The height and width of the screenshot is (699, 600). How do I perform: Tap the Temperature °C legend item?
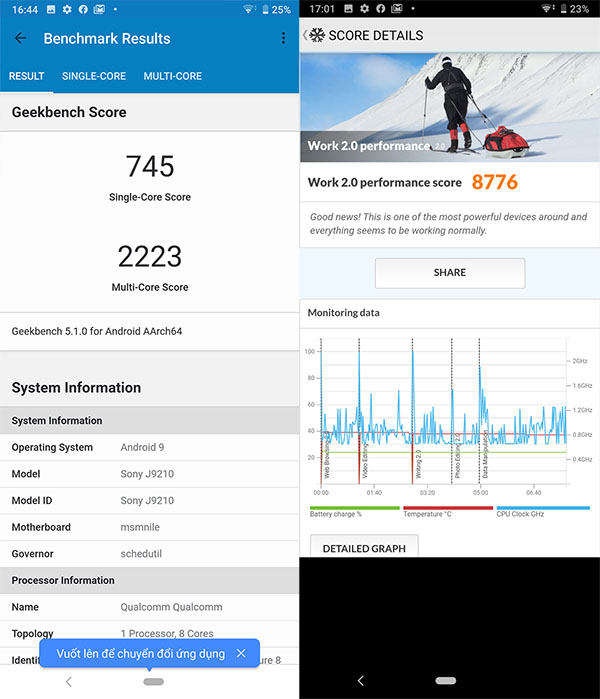pos(448,512)
